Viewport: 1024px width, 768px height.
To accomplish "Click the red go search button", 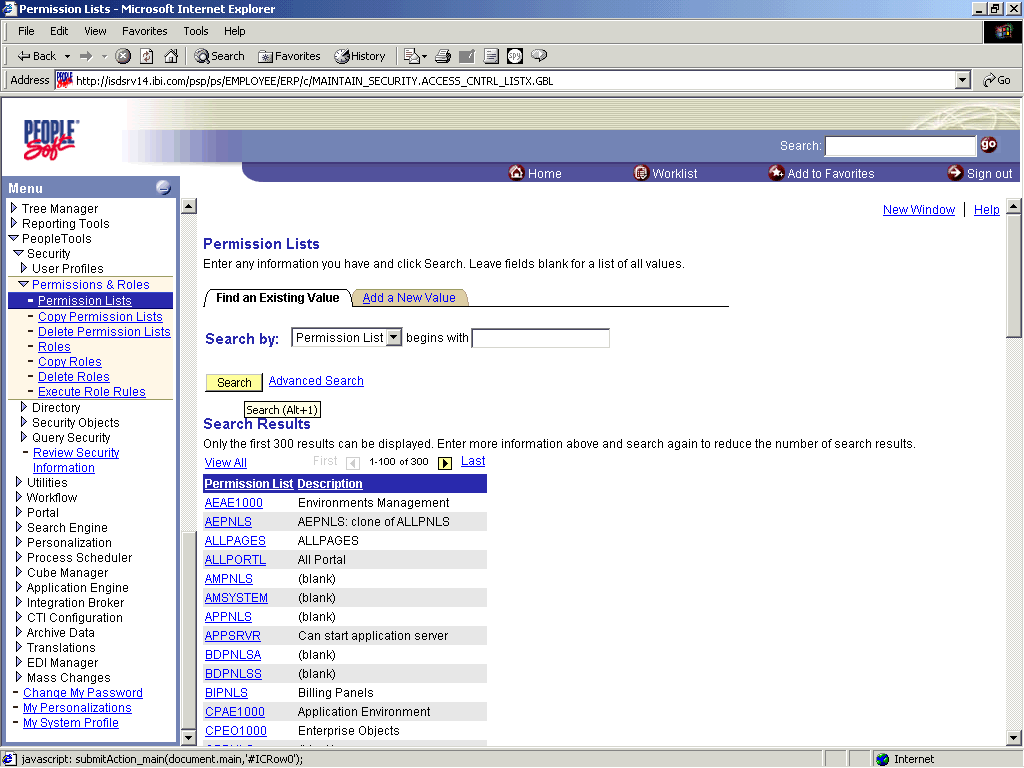I will [x=989, y=144].
